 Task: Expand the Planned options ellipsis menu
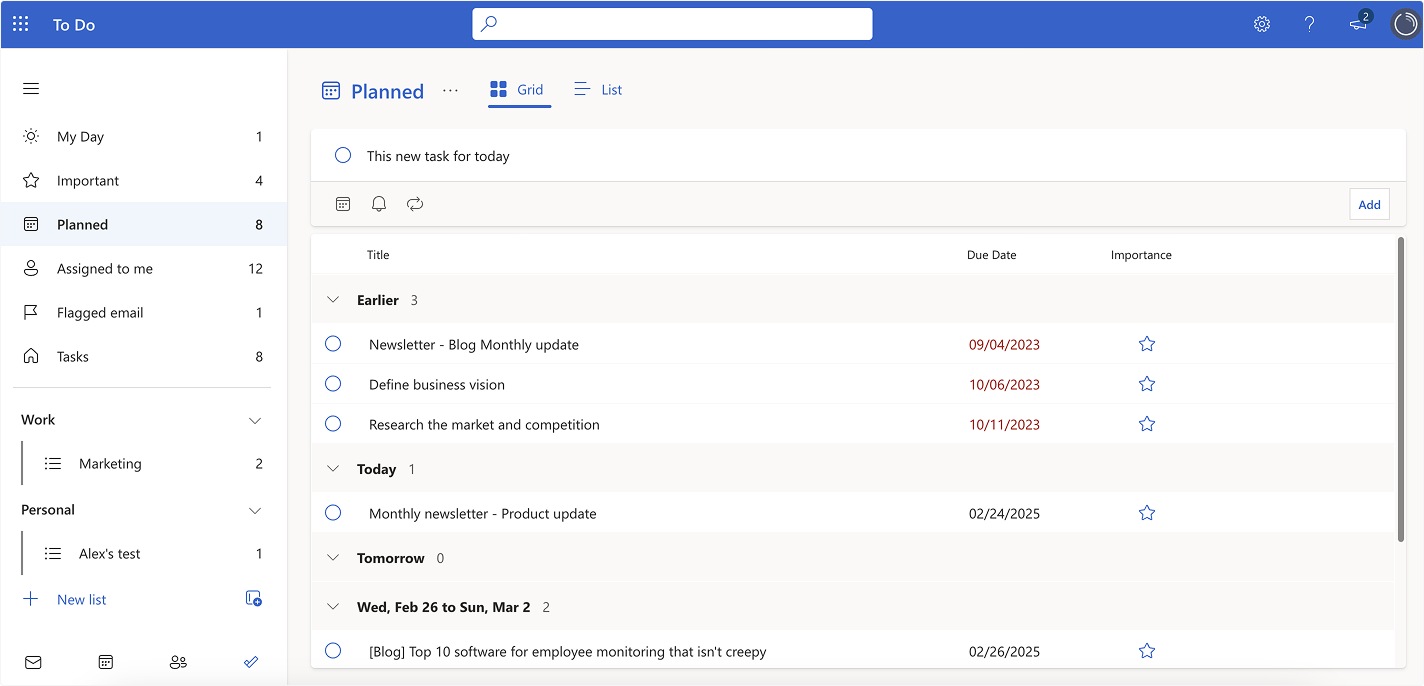tap(450, 90)
